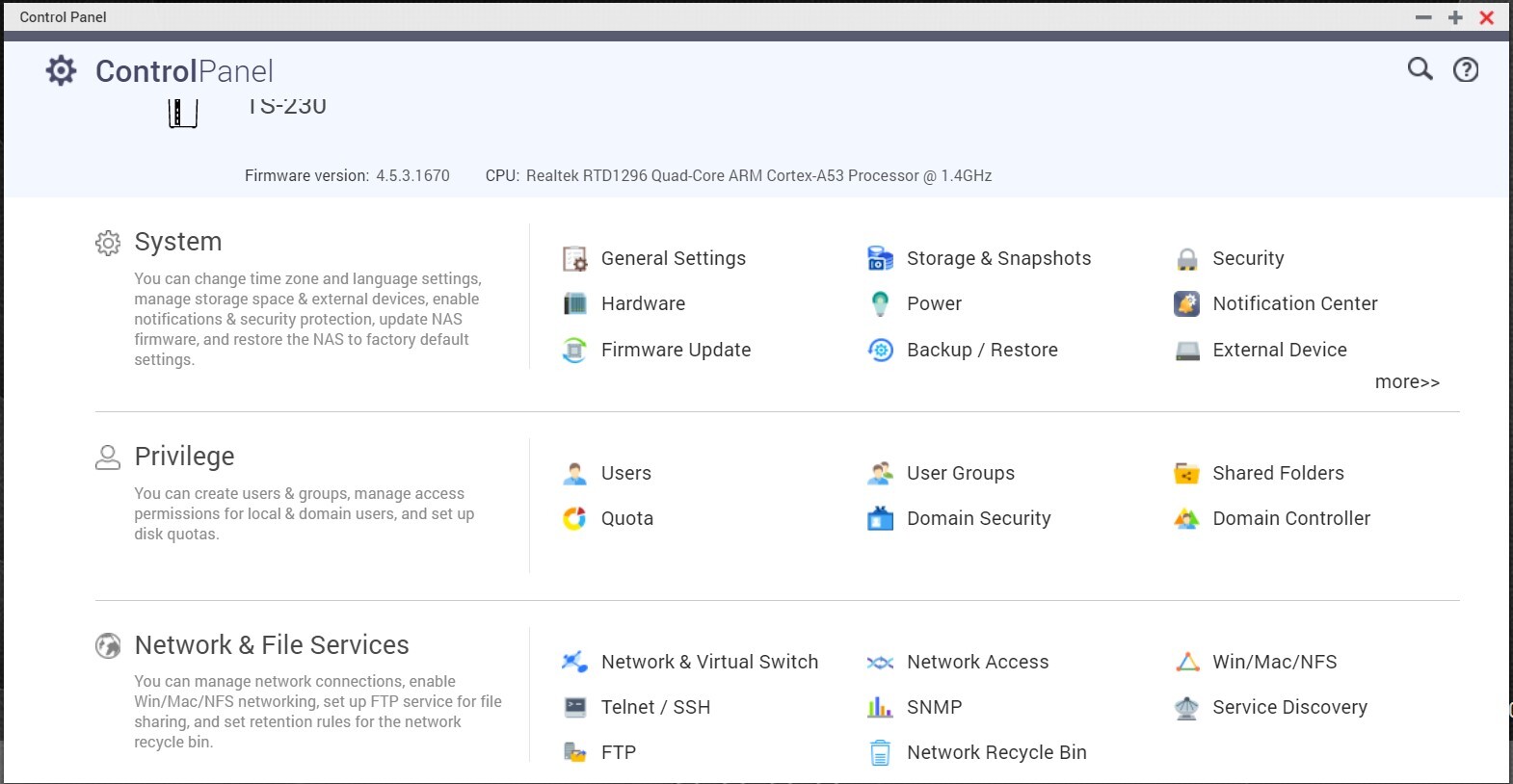This screenshot has width=1513, height=784.
Task: Open User Groups link
Action: click(x=961, y=473)
